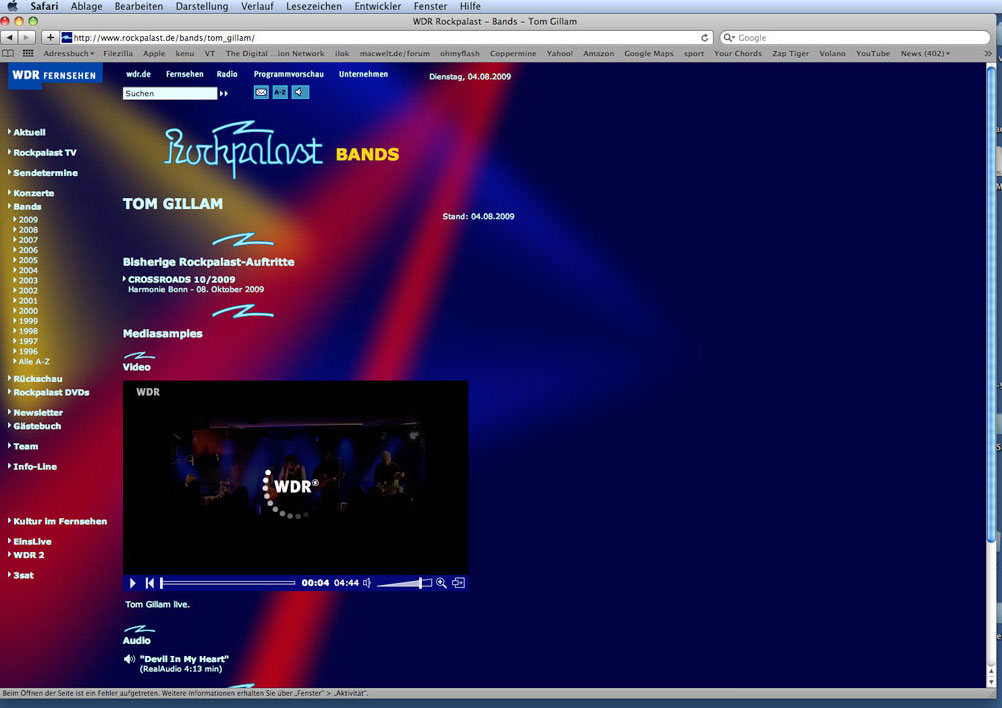Open the Verlauf menu

257,6
